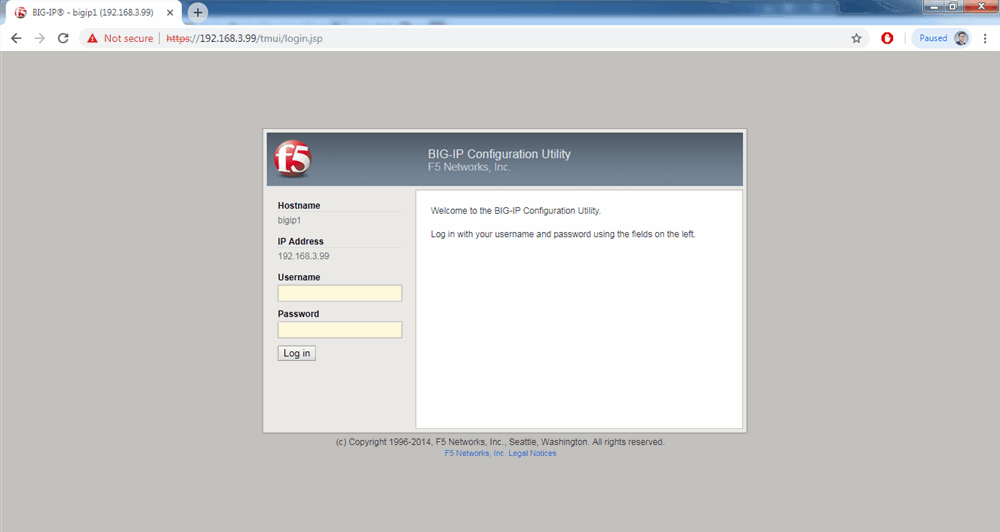Click the IP Address label
This screenshot has width=1000, height=532.
click(300, 241)
